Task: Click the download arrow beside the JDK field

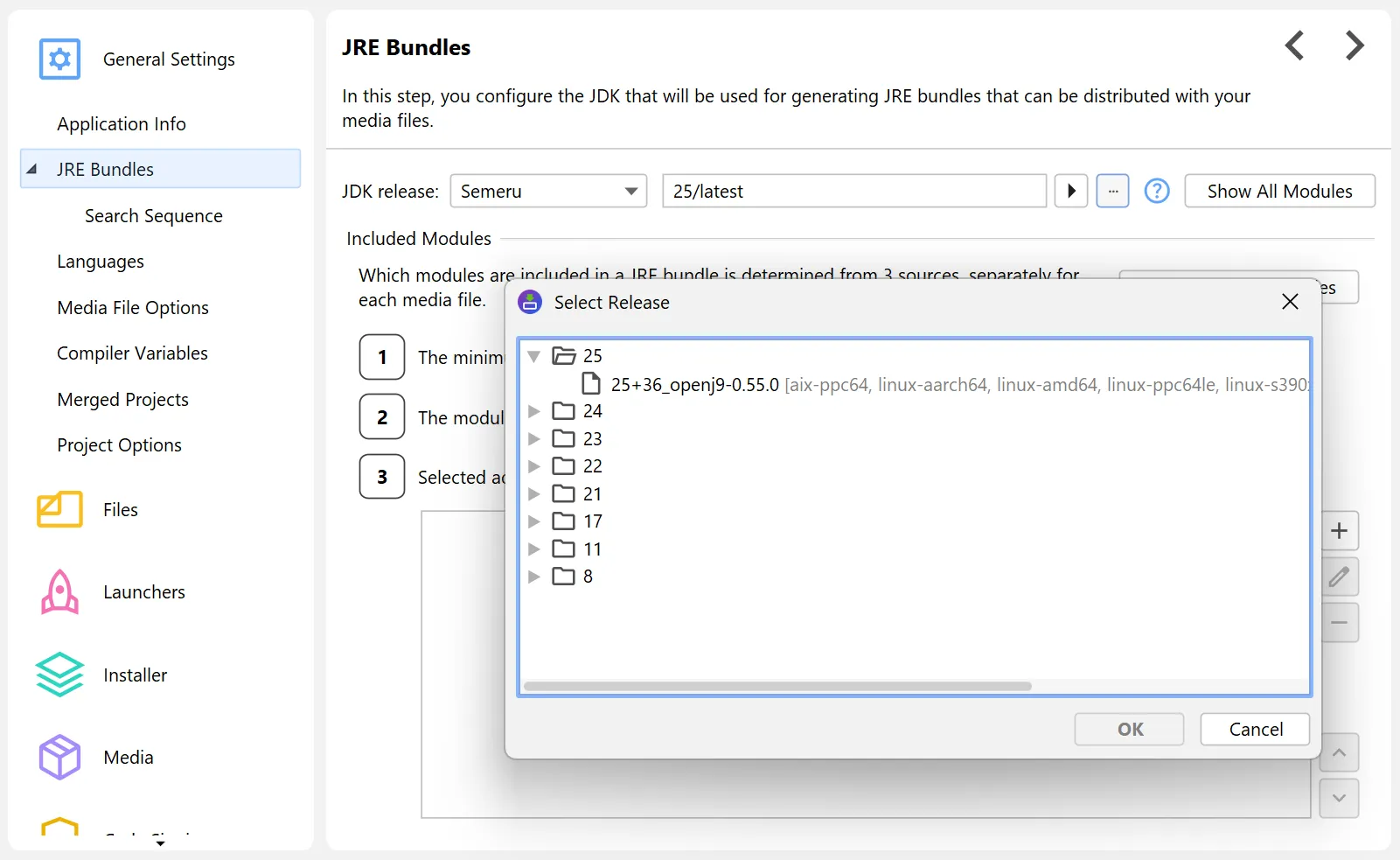Action: tap(1070, 191)
